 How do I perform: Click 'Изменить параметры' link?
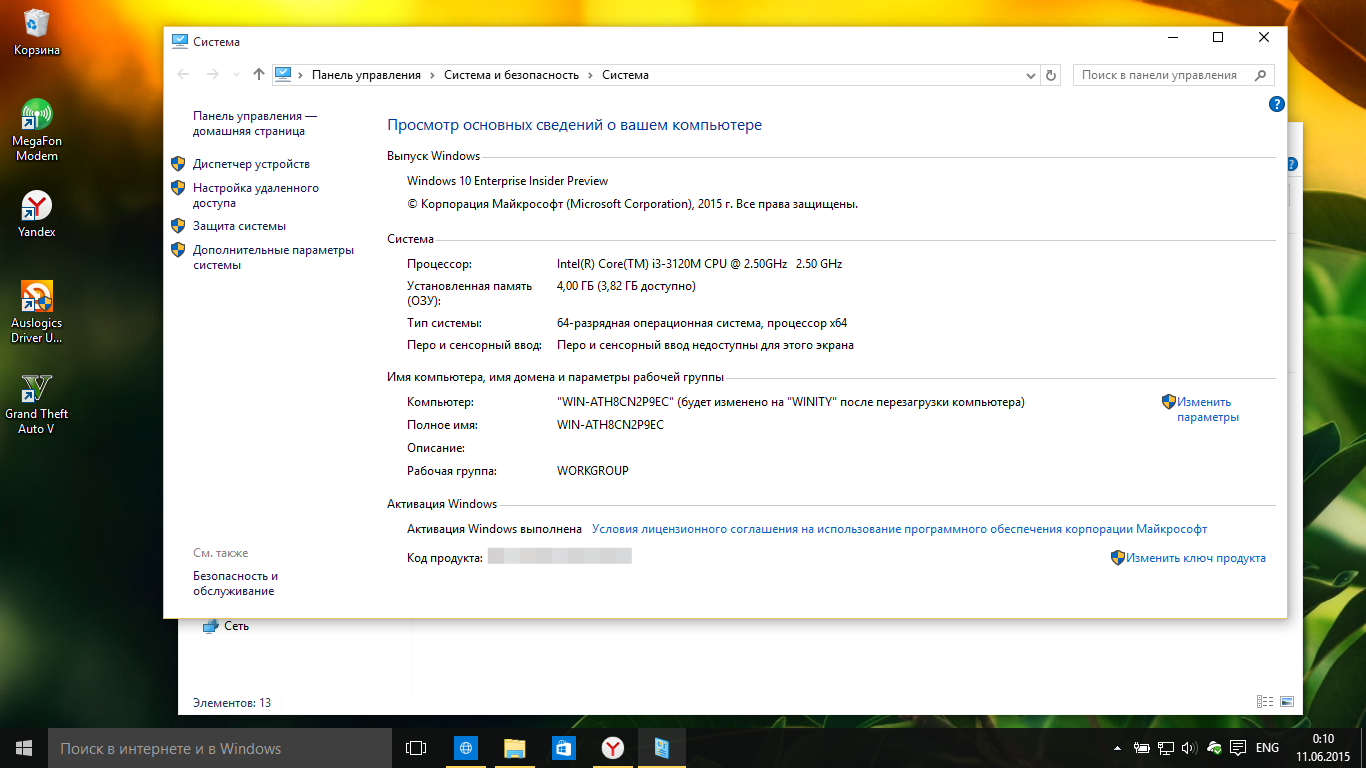click(1207, 410)
